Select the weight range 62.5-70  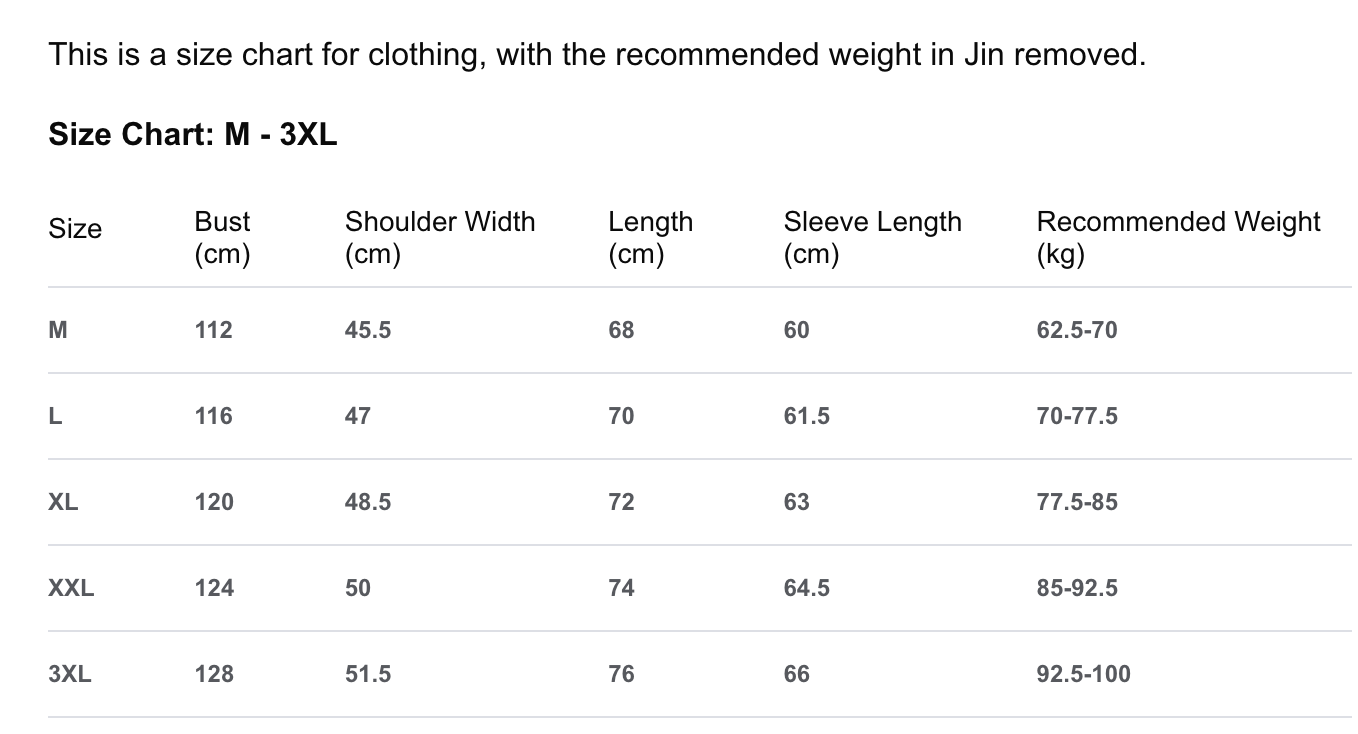coord(1076,330)
